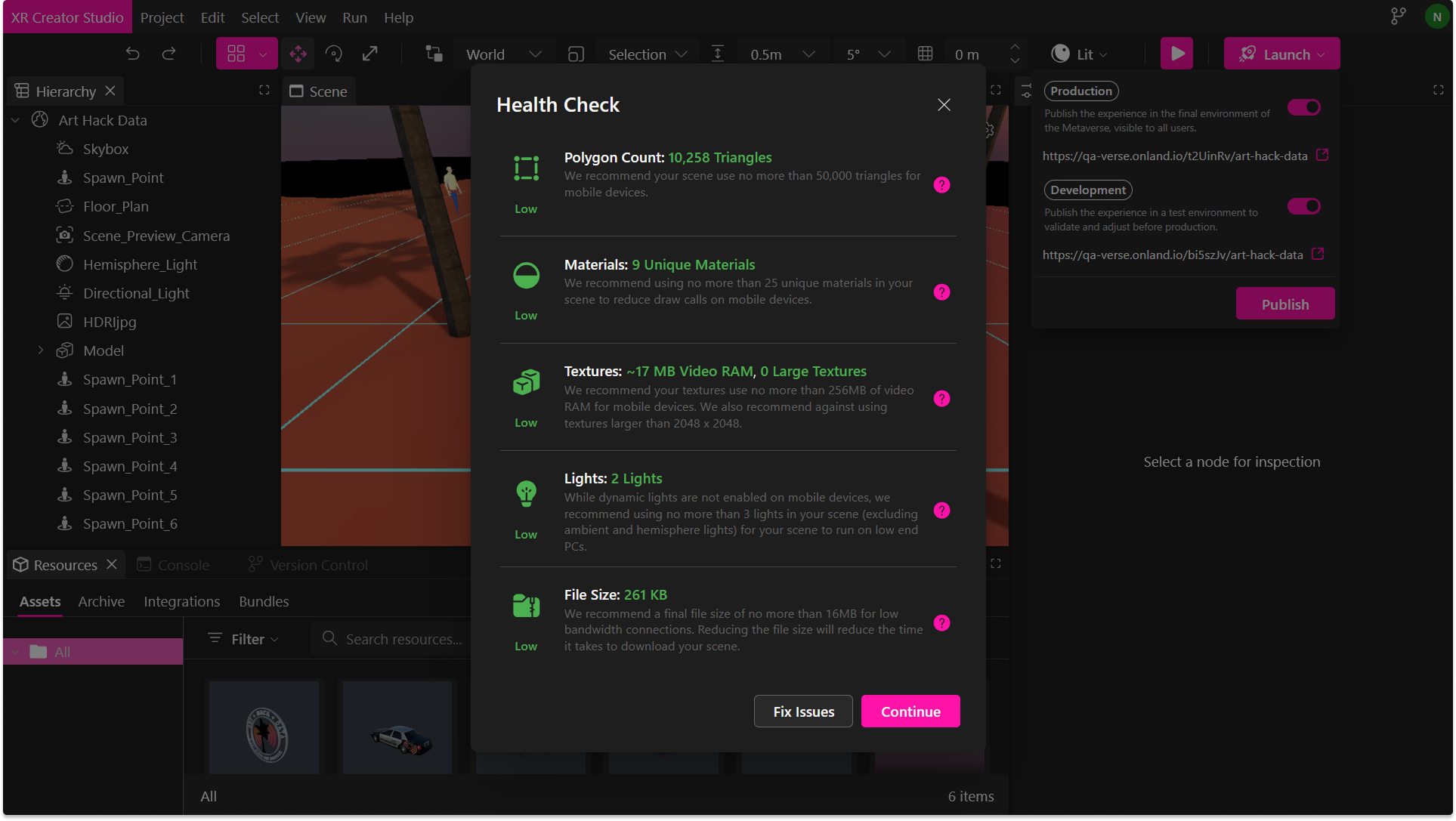Toggle the Development publish switch

coord(1304,206)
